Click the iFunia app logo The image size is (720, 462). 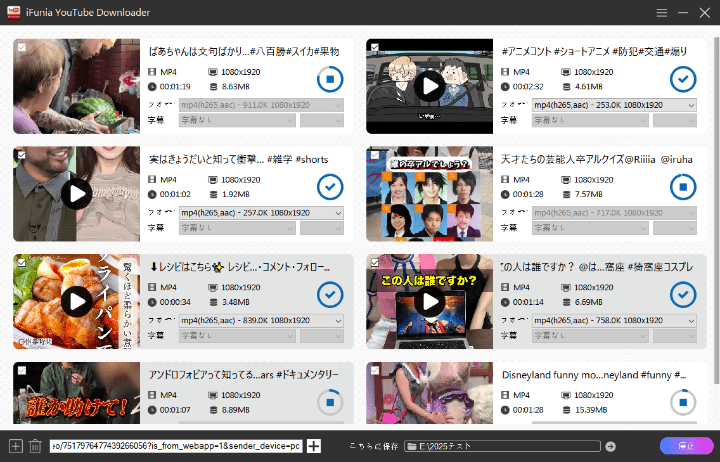click(13, 12)
